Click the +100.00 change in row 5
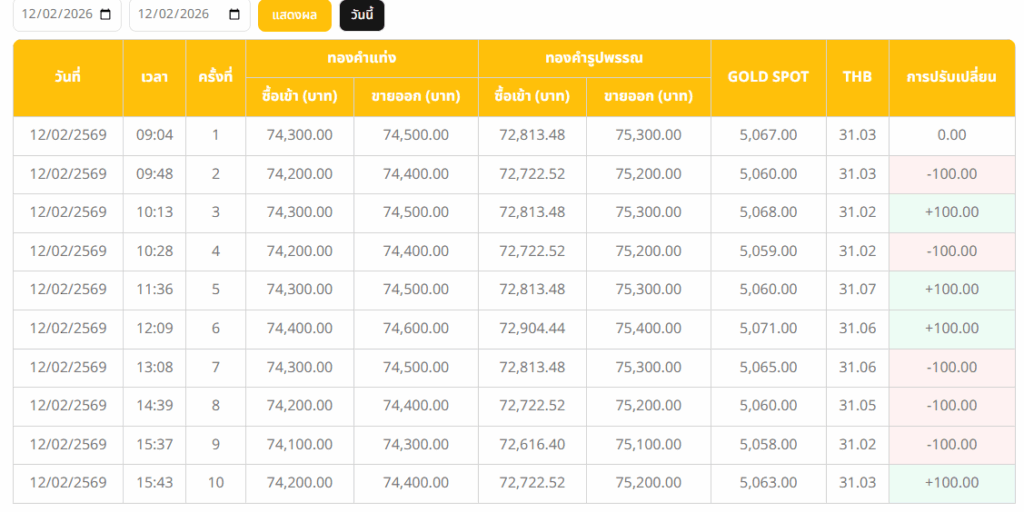Screen dimensions: 1024x512 click(x=952, y=289)
